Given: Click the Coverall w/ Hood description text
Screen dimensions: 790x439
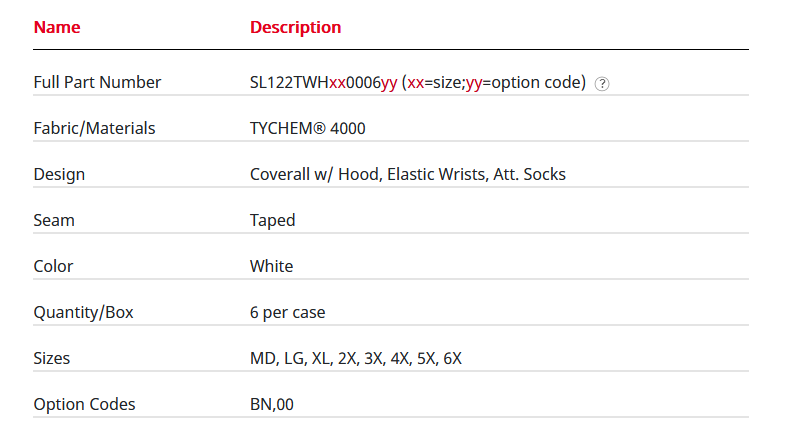Looking at the screenshot, I should (407, 174).
